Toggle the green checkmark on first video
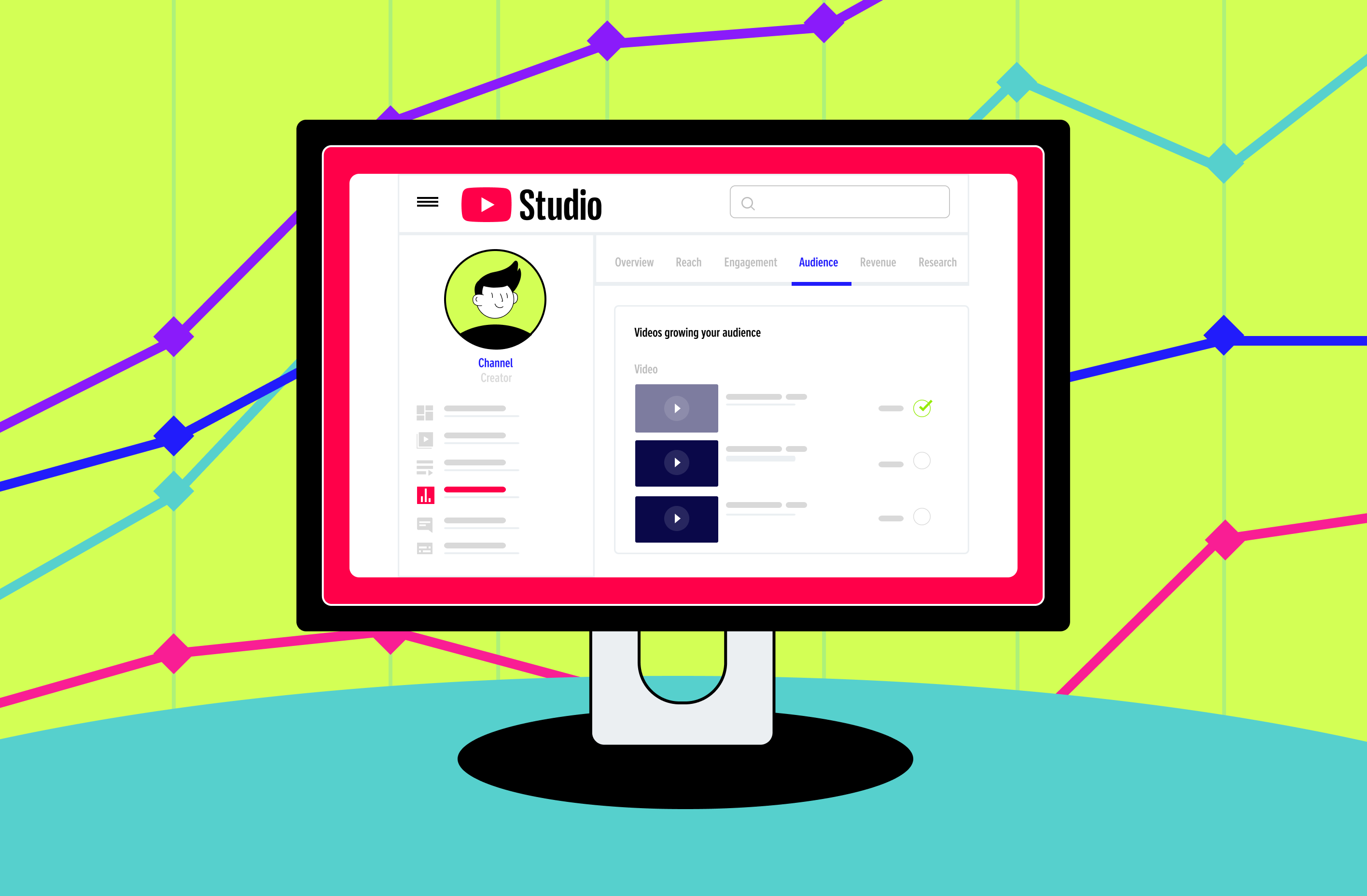The image size is (1367, 896). point(921,408)
